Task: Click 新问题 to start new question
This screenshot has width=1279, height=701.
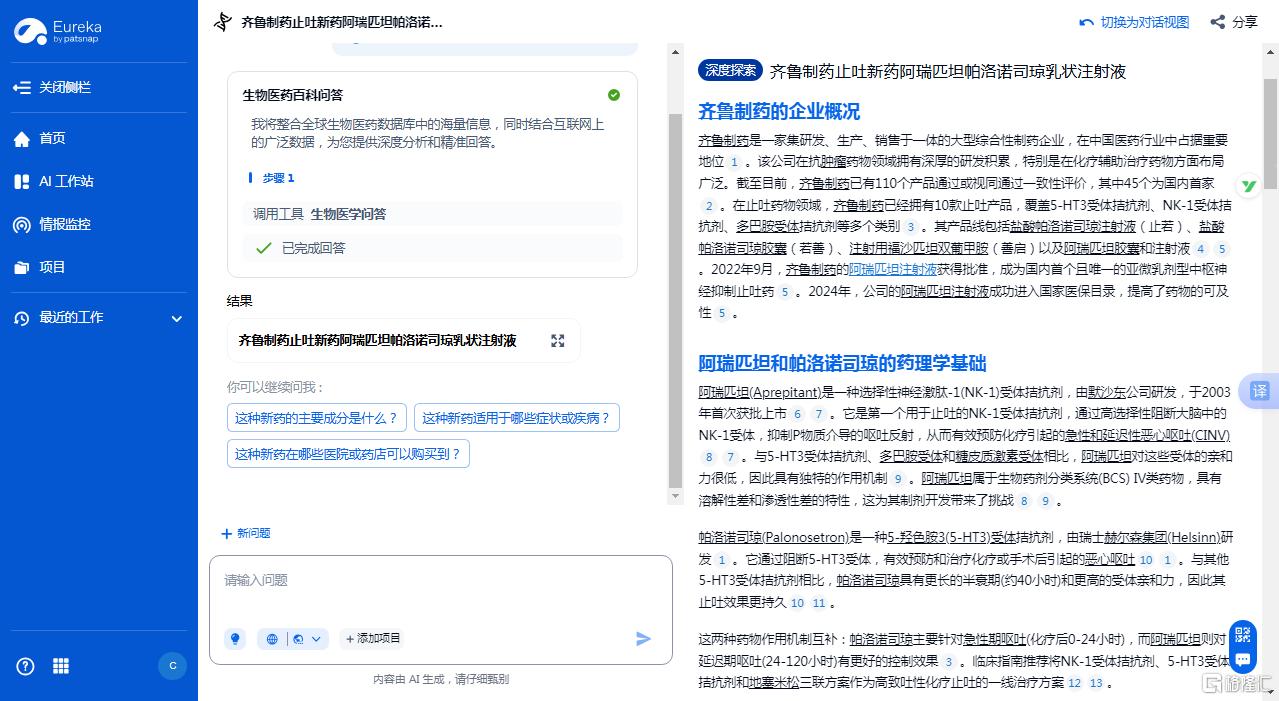Action: (x=246, y=534)
